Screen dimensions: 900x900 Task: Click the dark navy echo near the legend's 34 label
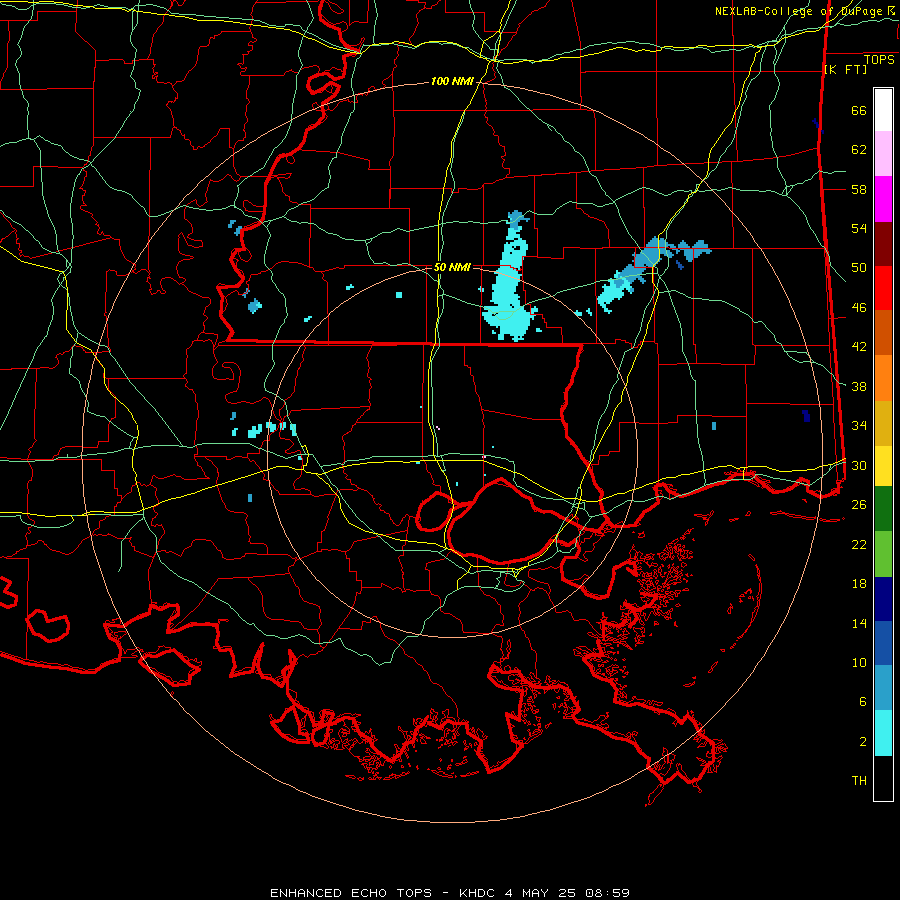click(x=806, y=416)
